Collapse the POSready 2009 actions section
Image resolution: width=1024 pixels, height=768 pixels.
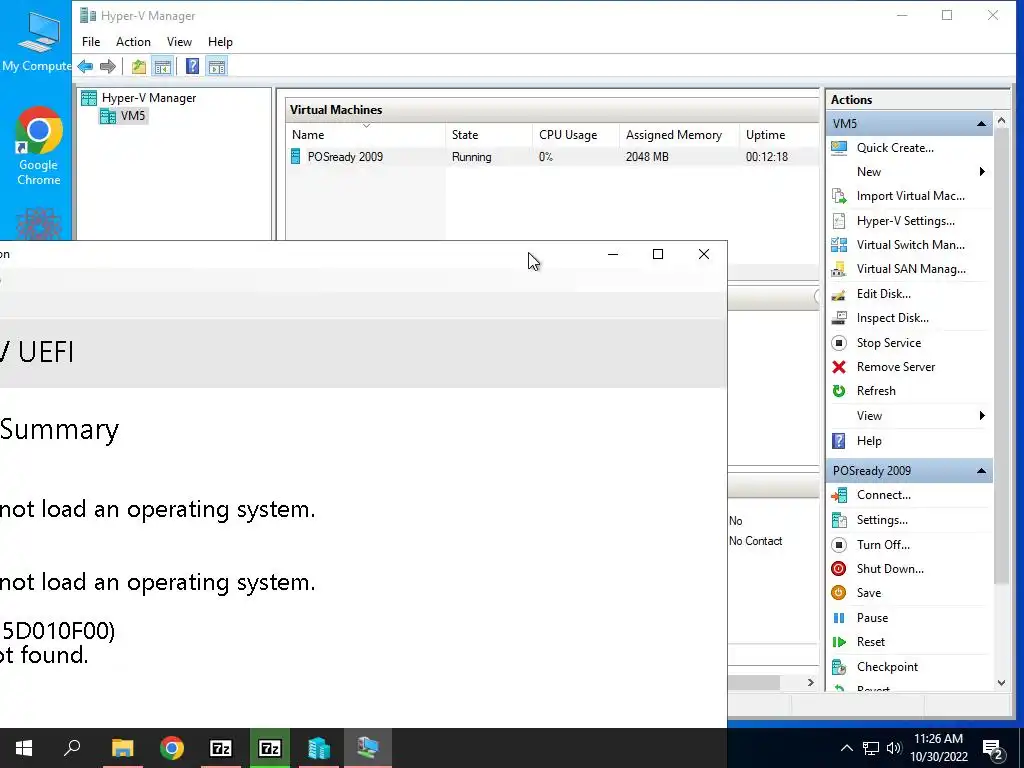pyautogui.click(x=981, y=471)
